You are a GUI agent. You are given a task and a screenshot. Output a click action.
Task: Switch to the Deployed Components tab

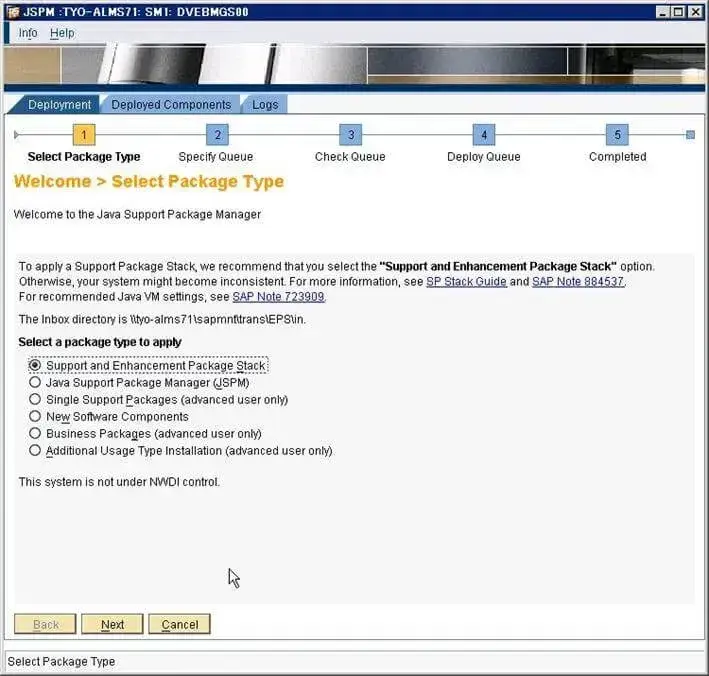click(171, 105)
